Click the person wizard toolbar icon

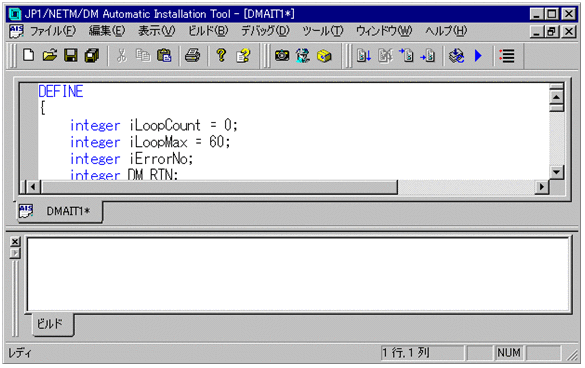[x=303, y=56]
